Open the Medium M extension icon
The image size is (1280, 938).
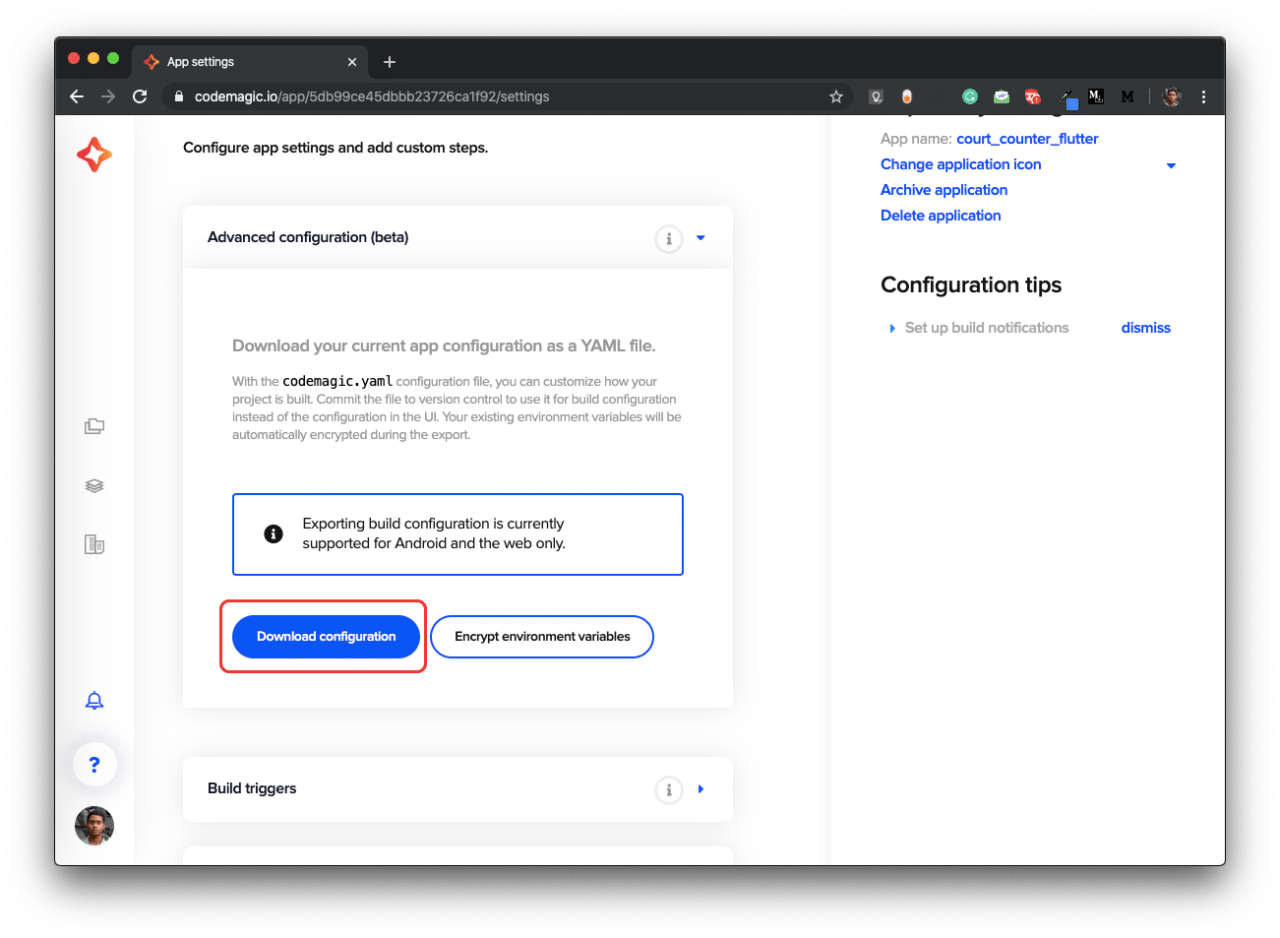click(x=1128, y=97)
